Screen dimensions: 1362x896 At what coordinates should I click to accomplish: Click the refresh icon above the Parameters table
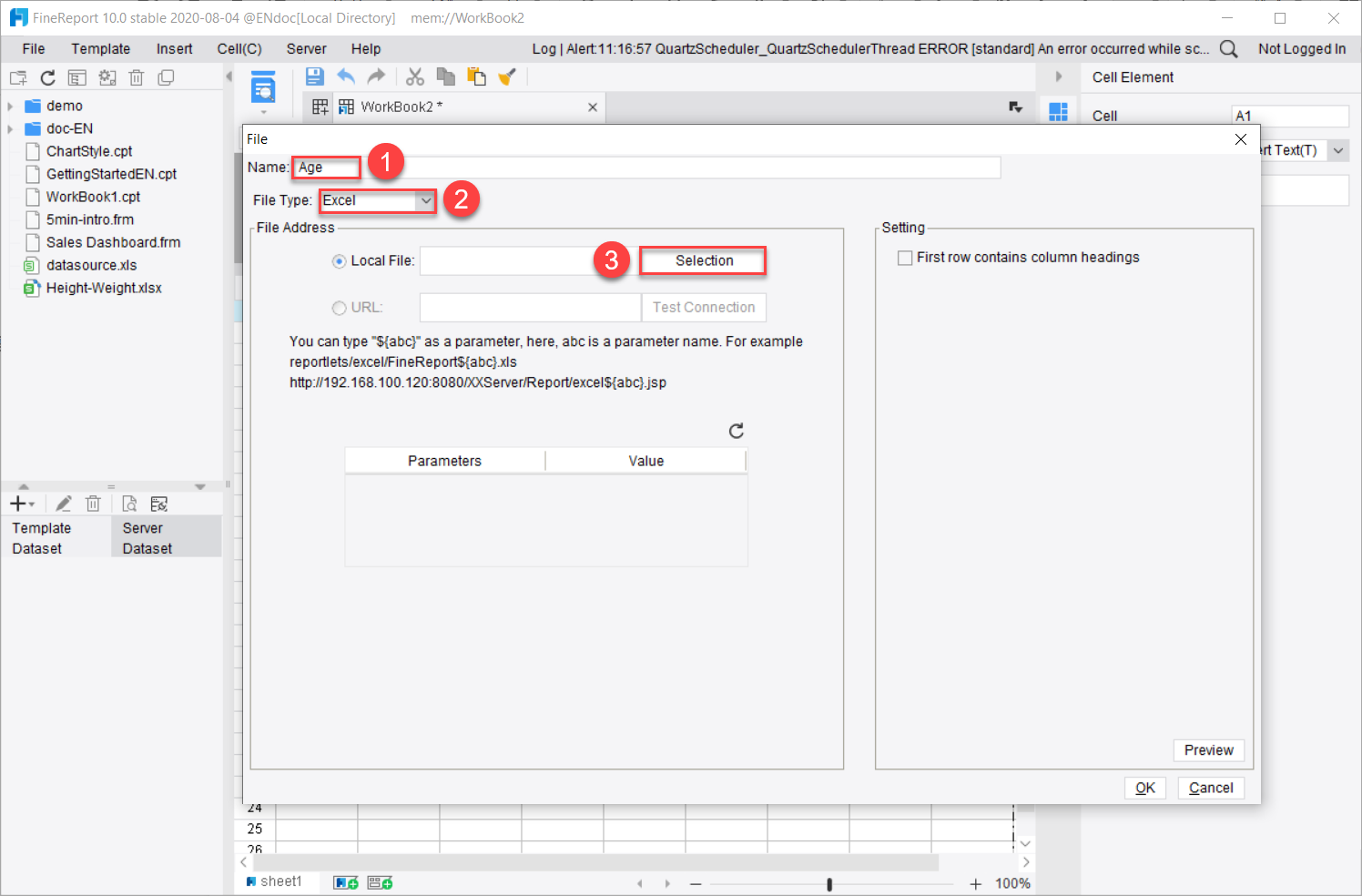point(737,431)
